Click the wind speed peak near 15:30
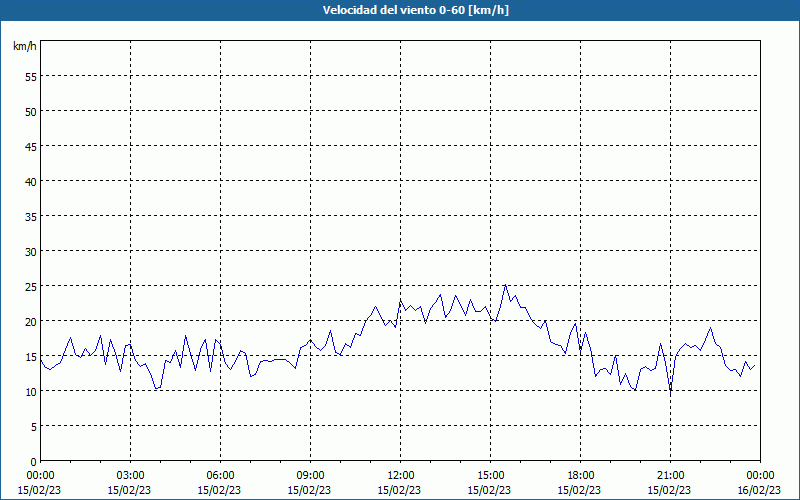The image size is (800, 500). 505,285
